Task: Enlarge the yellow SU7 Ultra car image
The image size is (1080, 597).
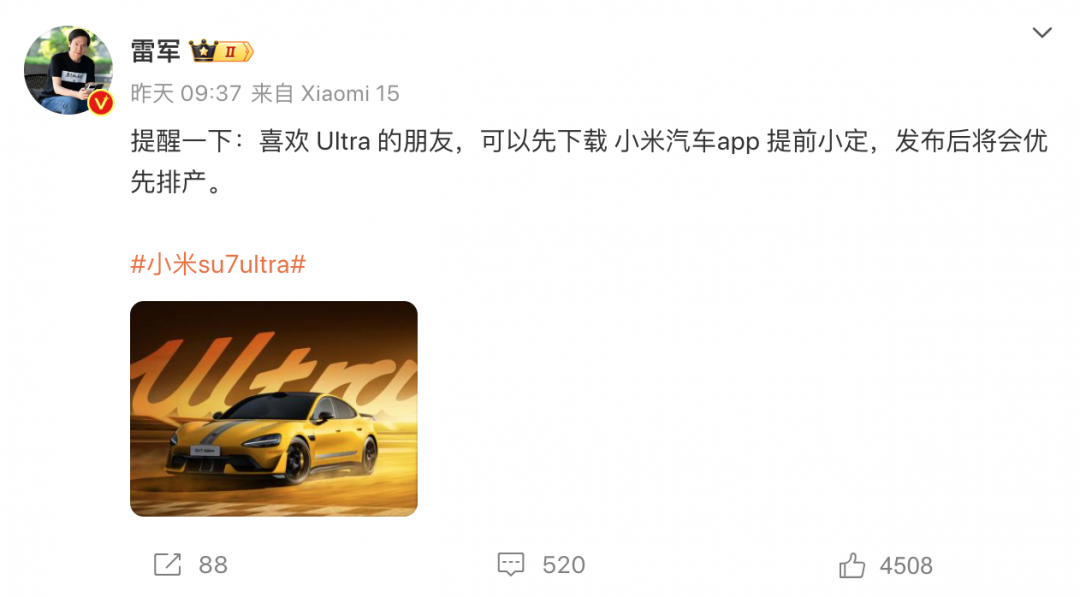Action: (x=273, y=408)
